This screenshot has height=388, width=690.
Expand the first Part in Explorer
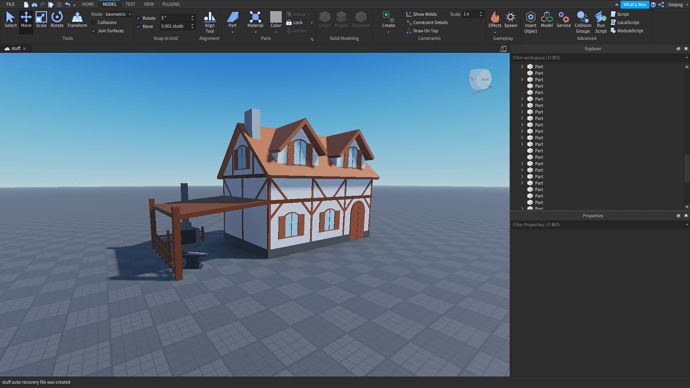pyautogui.click(x=522, y=66)
